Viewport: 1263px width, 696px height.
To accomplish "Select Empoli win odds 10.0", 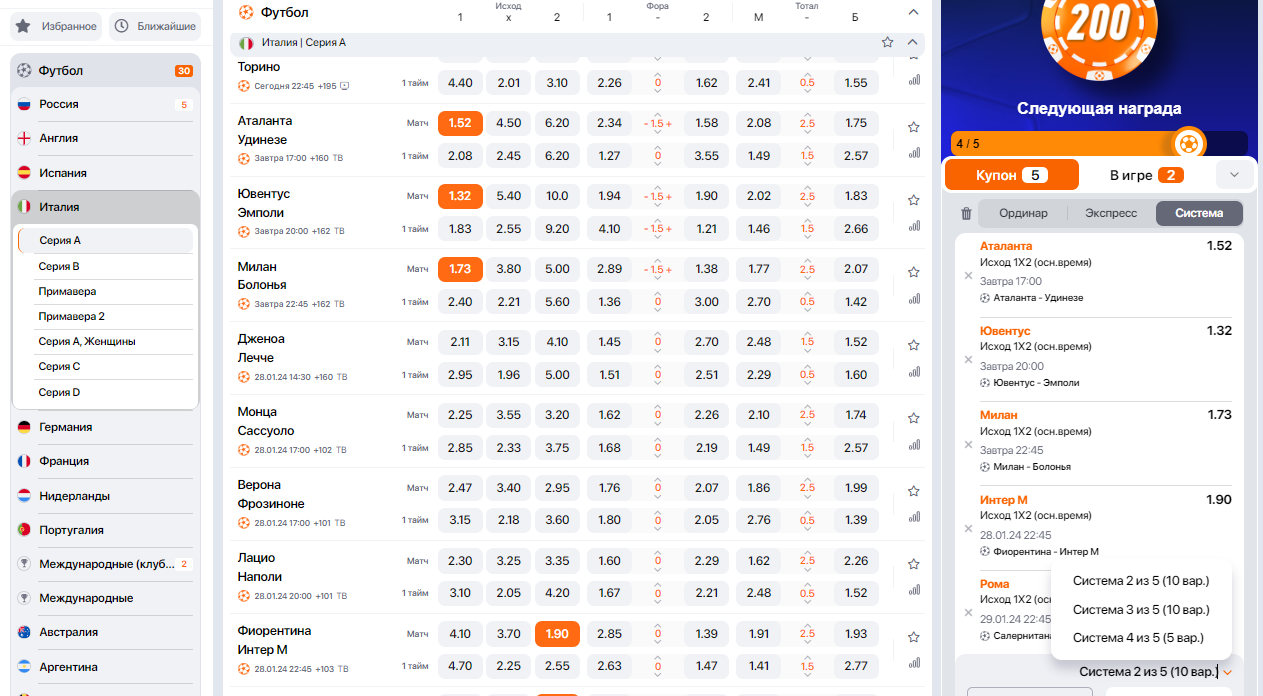I will 557,196.
